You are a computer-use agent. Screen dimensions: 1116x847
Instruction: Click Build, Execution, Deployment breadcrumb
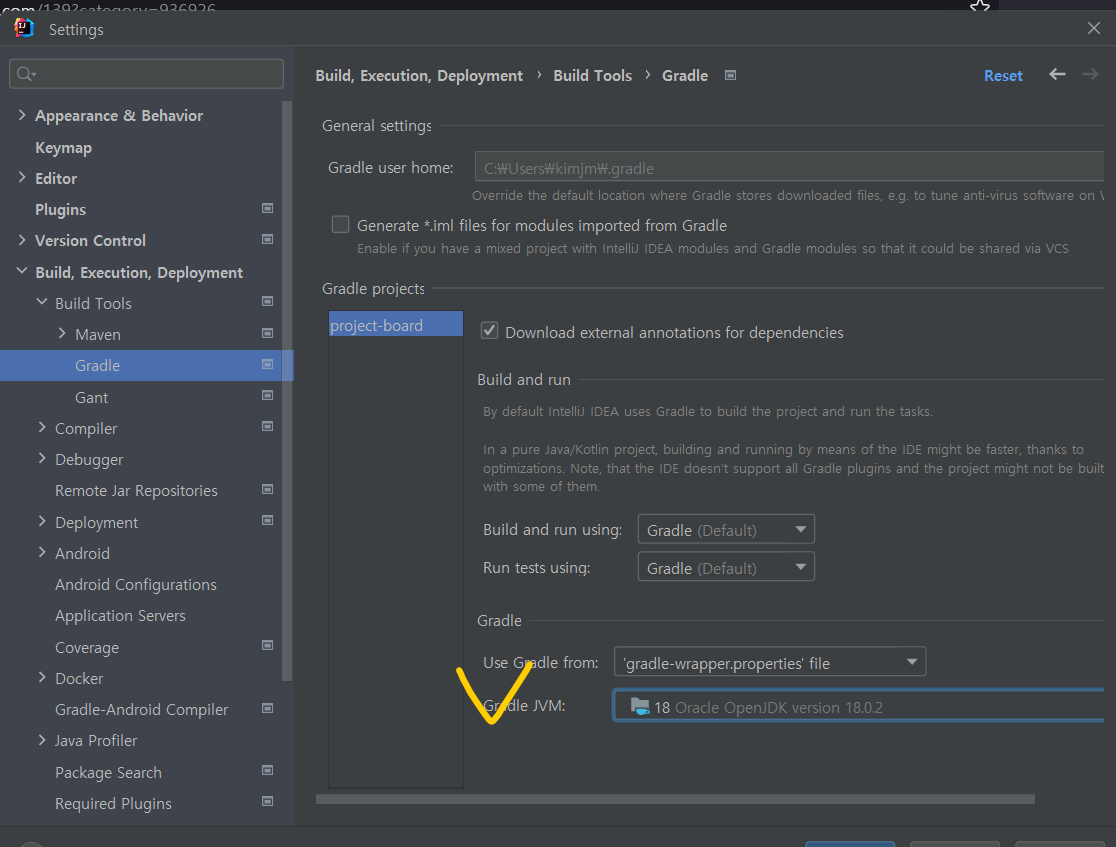419,75
